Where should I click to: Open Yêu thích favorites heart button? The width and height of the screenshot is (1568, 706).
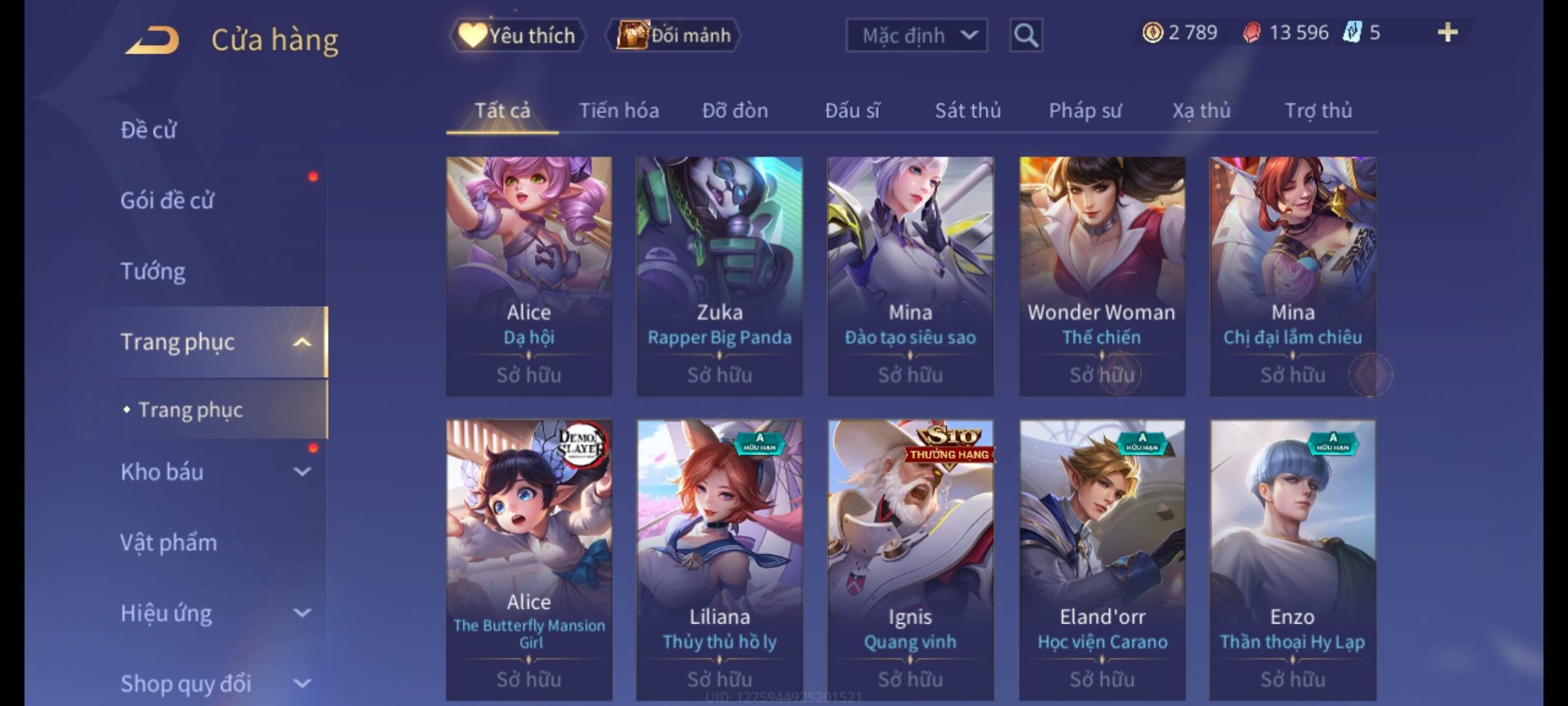(x=518, y=35)
